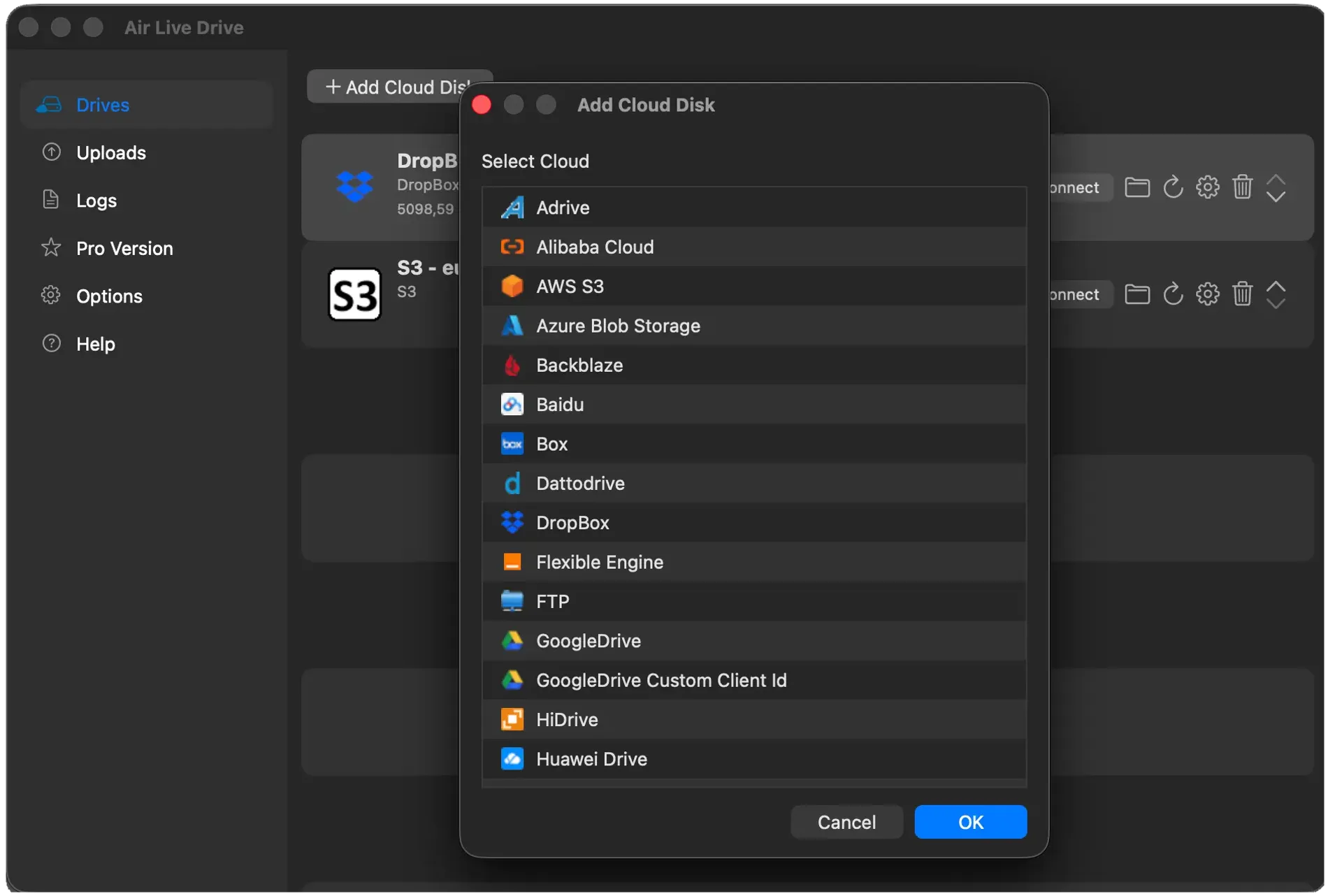
Task: Select Adrive from the cloud list
Action: pos(753,208)
